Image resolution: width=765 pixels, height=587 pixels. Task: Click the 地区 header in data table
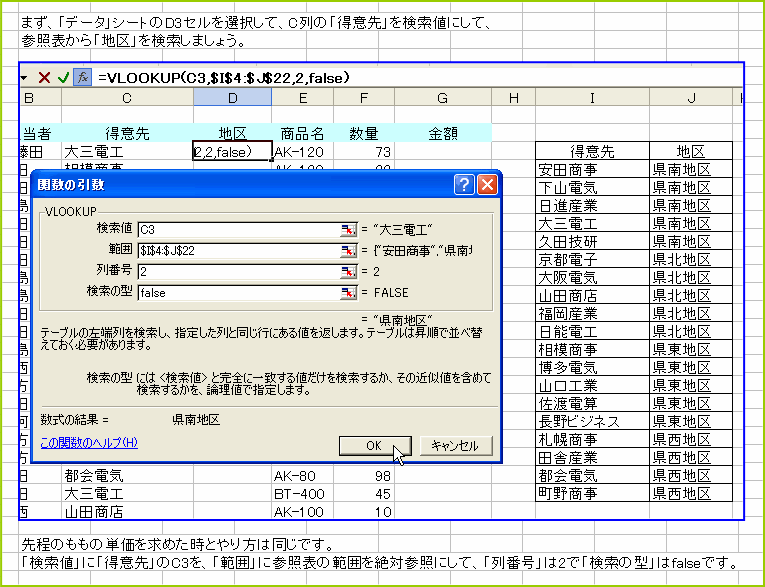[x=232, y=133]
